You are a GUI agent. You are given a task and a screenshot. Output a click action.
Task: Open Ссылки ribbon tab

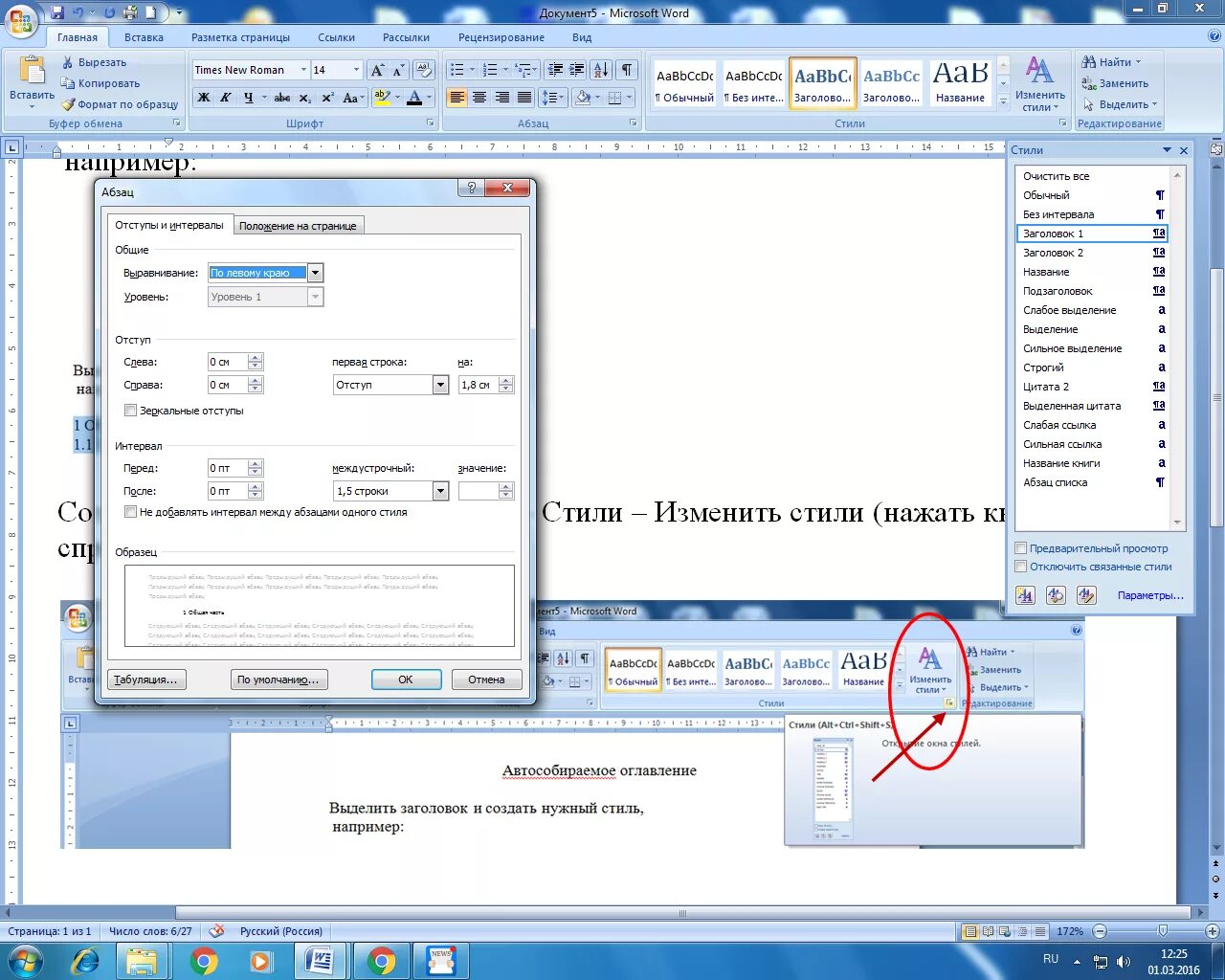tap(336, 37)
